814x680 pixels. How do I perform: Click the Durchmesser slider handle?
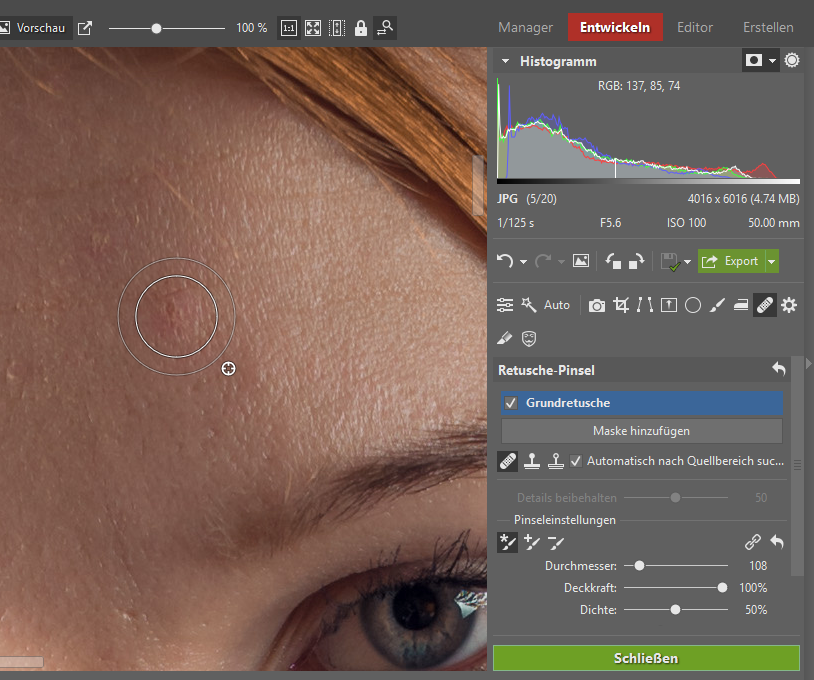click(640, 566)
